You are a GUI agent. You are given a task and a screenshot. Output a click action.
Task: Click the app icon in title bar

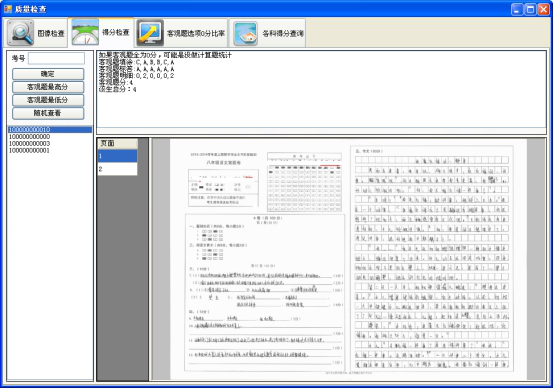click(8, 8)
